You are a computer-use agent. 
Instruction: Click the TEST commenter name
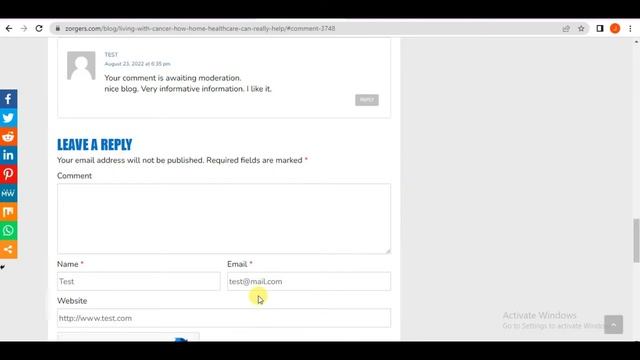click(111, 55)
